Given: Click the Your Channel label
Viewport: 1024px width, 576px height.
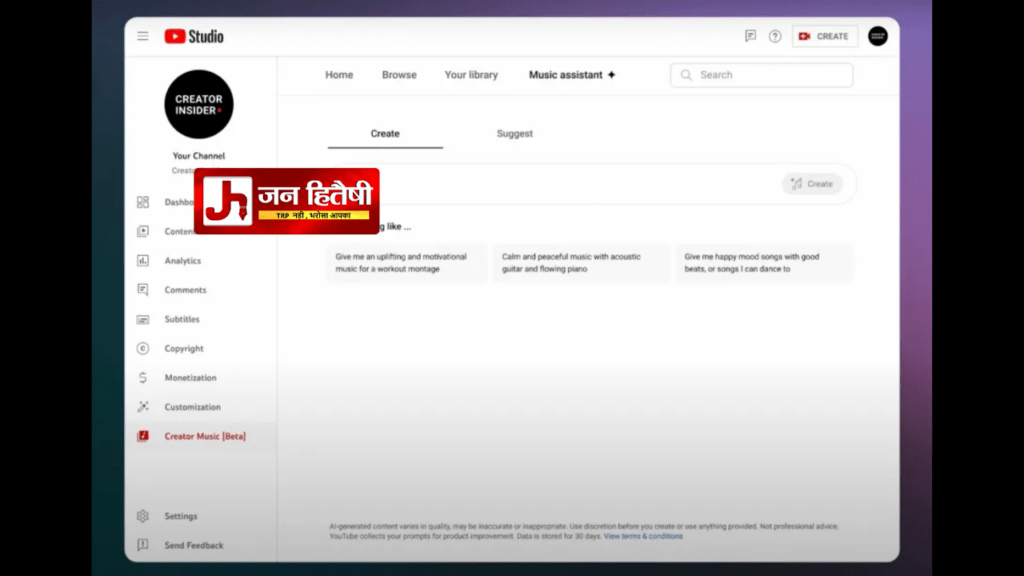Looking at the screenshot, I should click(x=199, y=155).
